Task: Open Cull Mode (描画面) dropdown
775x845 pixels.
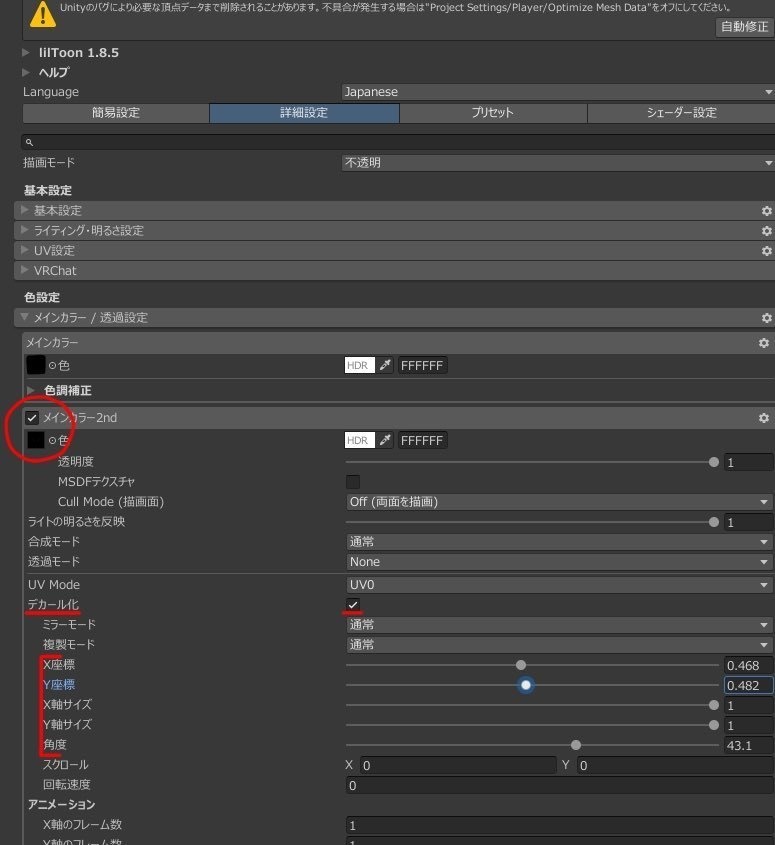Action: [559, 502]
